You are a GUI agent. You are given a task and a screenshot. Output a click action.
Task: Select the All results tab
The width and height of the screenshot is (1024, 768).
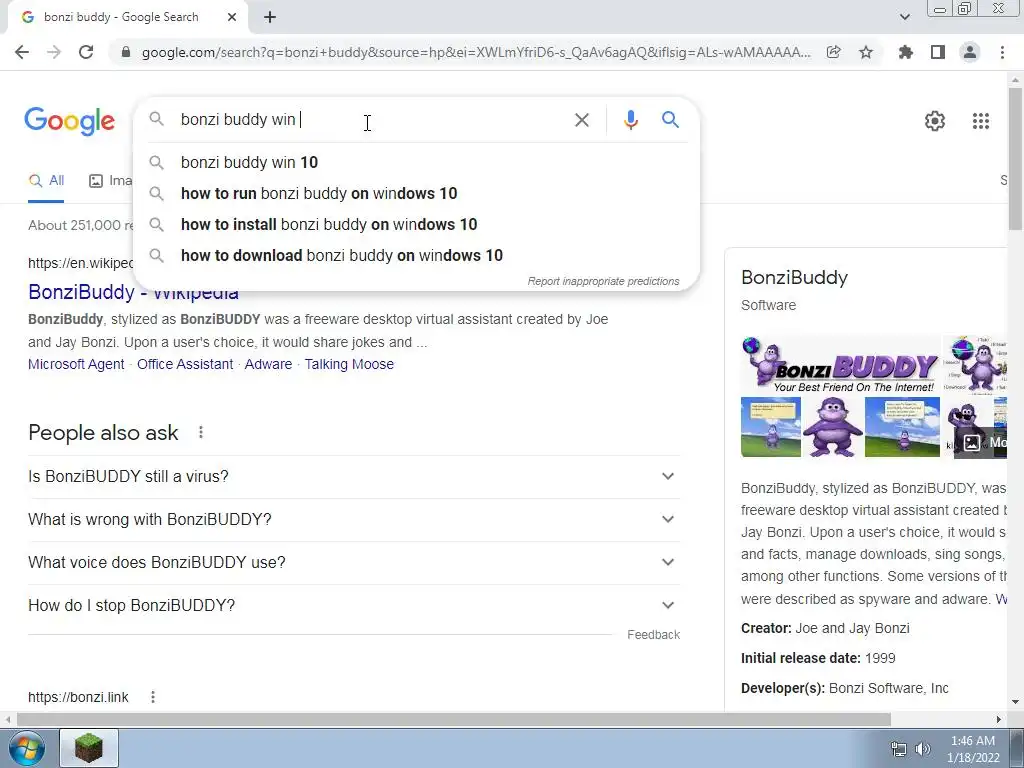(46, 181)
